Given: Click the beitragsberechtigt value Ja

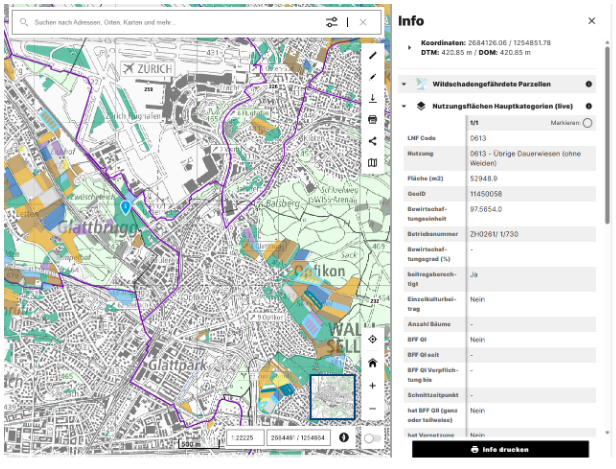Looking at the screenshot, I should point(474,275).
